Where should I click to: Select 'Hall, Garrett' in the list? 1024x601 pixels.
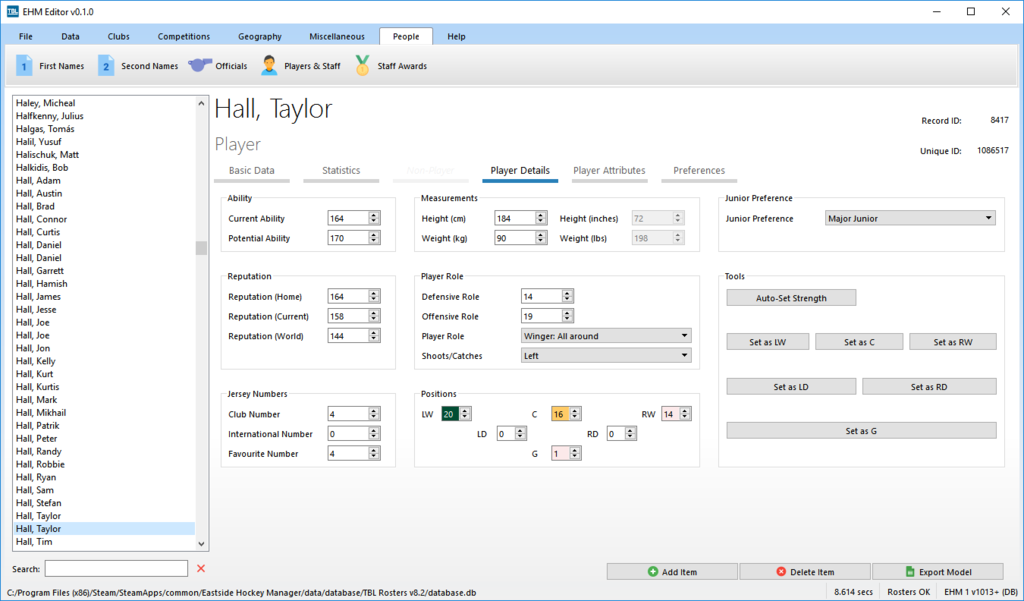tap(104, 270)
